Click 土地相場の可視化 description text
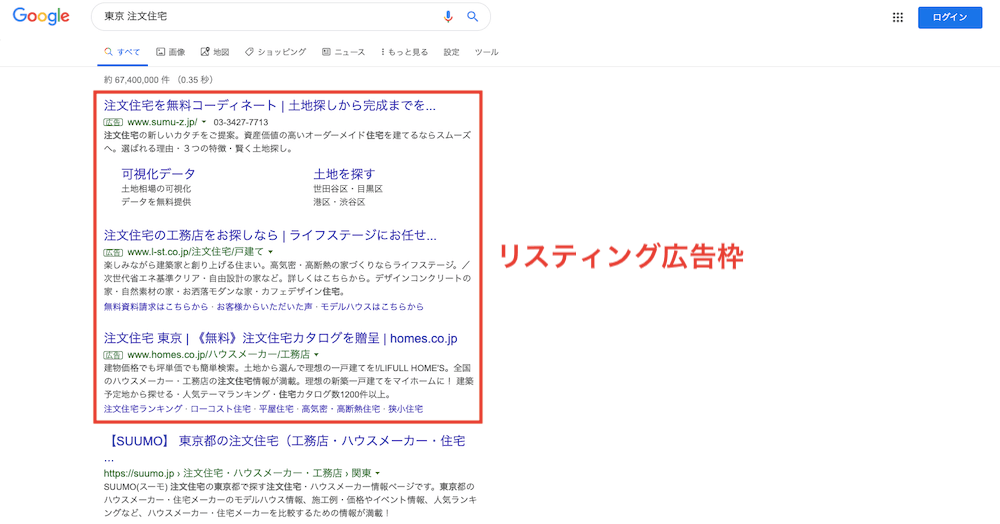The width and height of the screenshot is (1000, 524). [x=156, y=189]
